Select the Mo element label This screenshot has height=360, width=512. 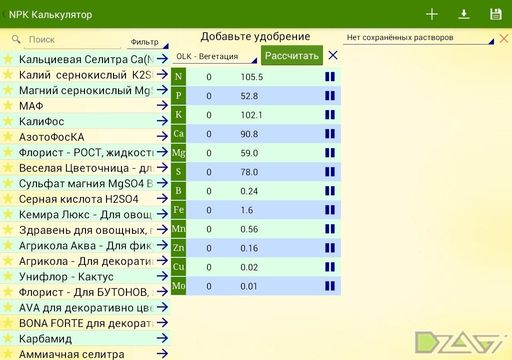coord(178,286)
